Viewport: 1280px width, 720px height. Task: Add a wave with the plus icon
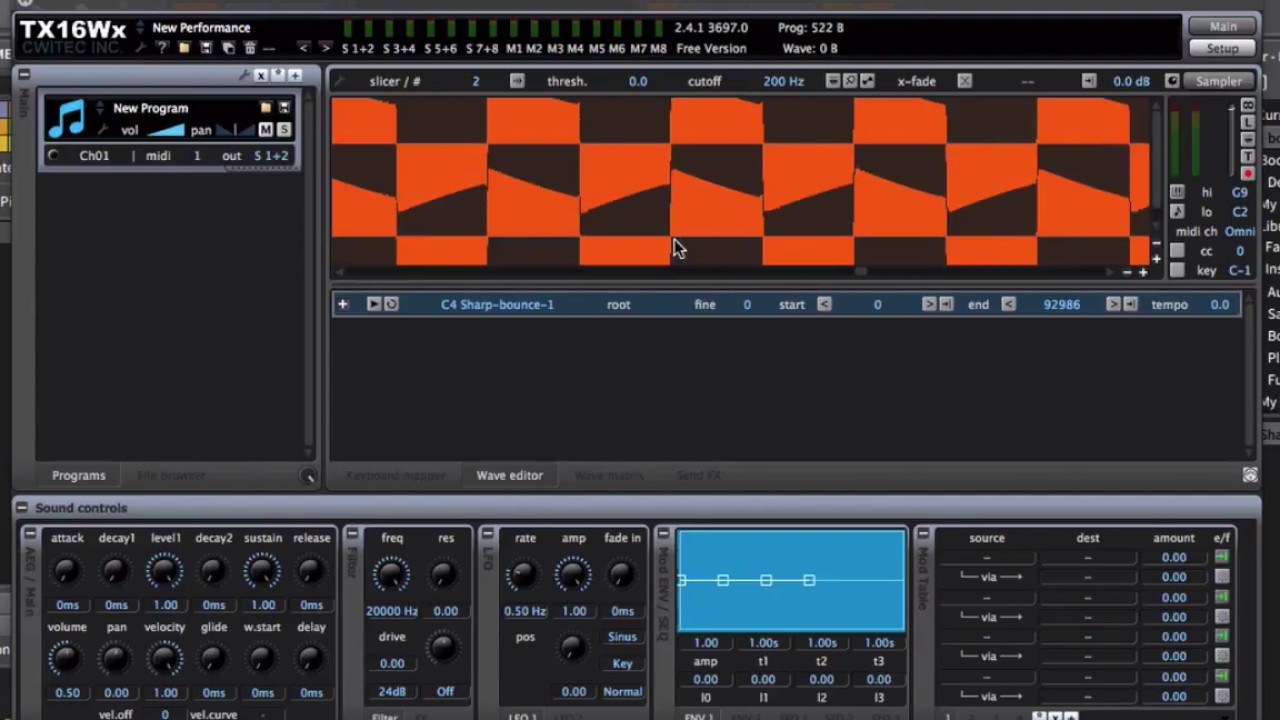coord(342,304)
